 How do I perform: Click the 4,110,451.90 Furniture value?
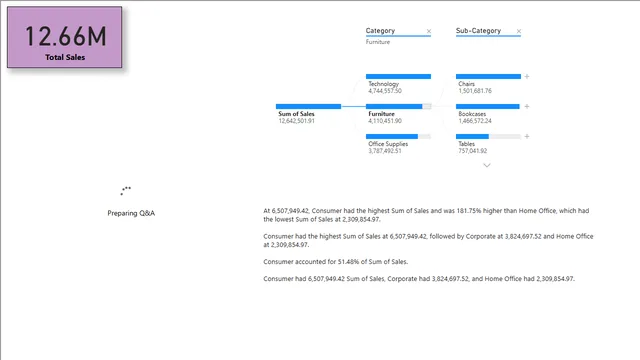pos(385,121)
